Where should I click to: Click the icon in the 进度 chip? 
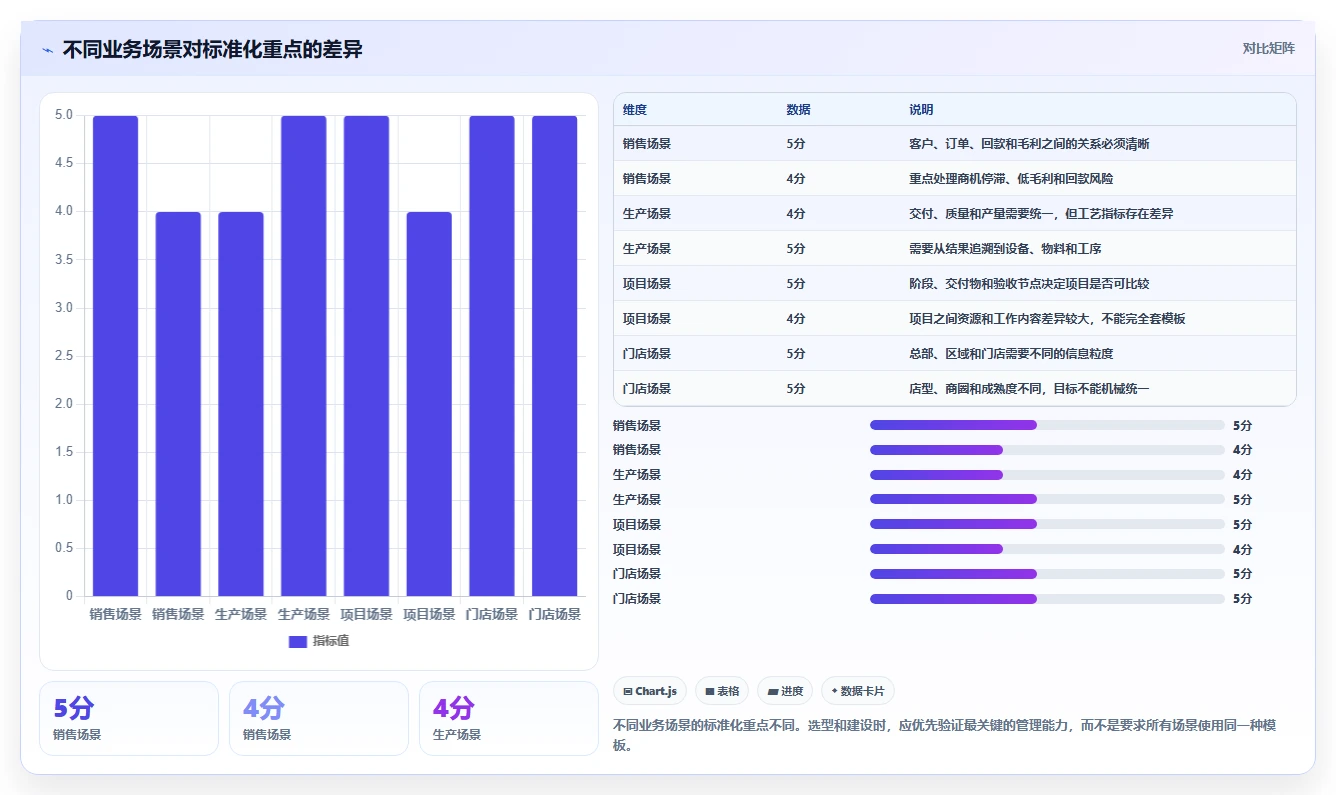pyautogui.click(x=773, y=691)
